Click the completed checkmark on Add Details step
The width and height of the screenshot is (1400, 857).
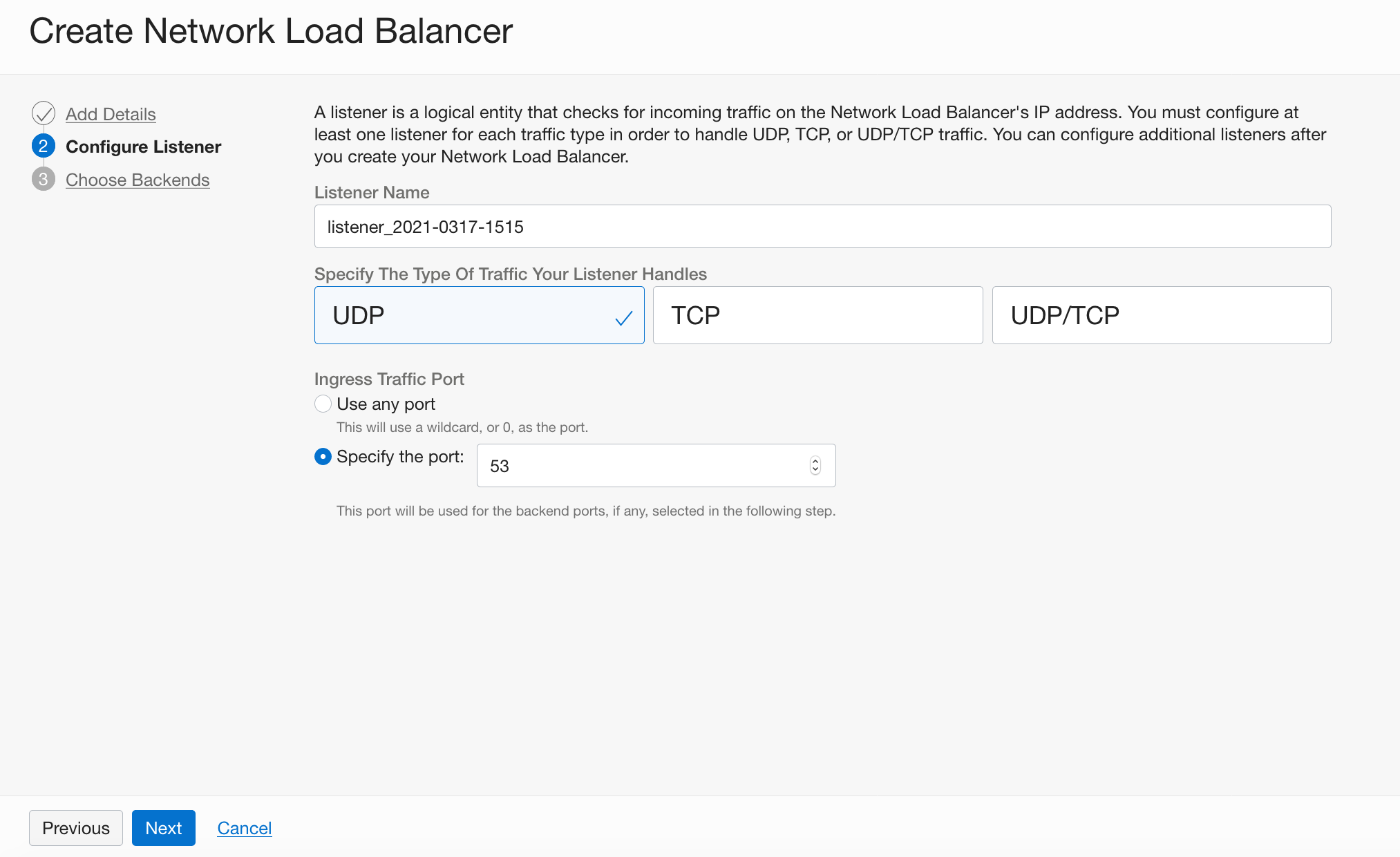(43, 113)
